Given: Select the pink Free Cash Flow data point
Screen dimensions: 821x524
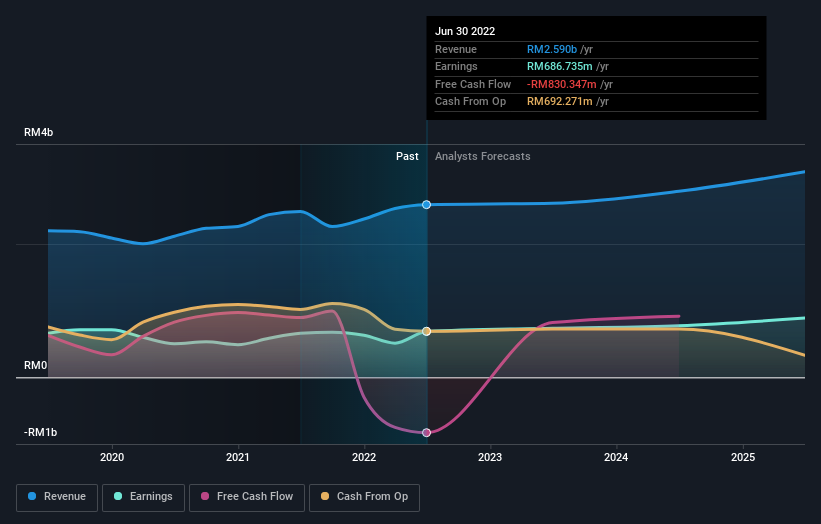Looking at the screenshot, I should click(x=427, y=432).
